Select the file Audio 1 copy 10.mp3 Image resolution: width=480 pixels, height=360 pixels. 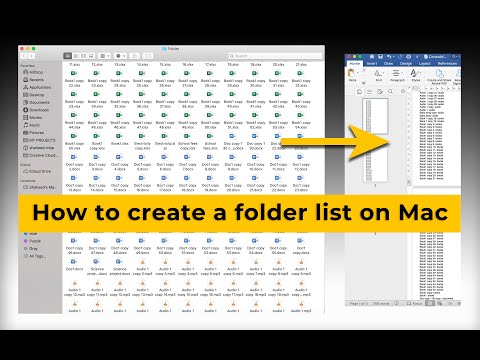tap(74, 288)
